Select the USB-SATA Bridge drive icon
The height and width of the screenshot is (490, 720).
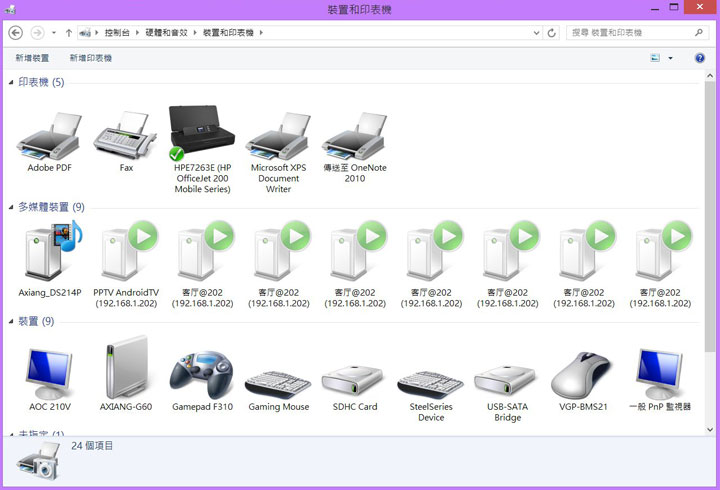507,381
